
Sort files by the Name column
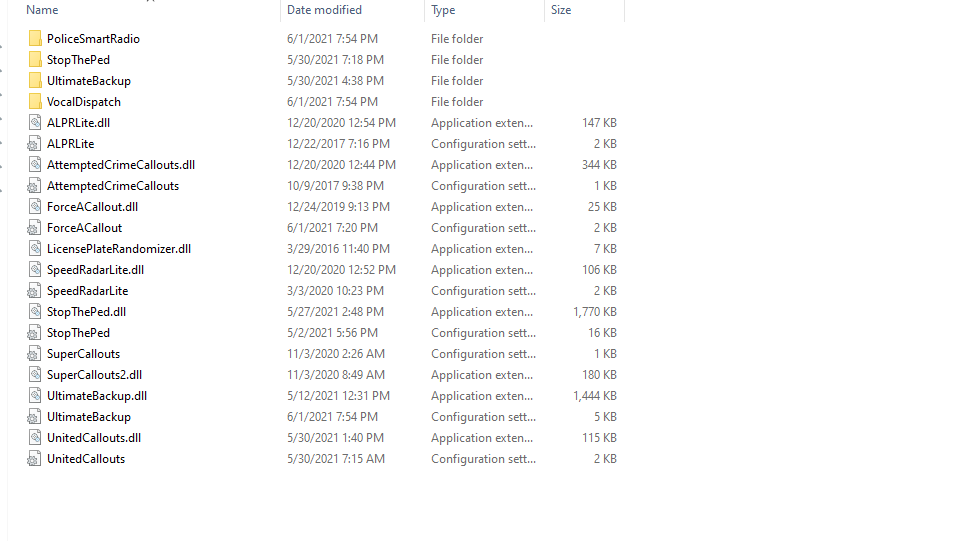(x=42, y=10)
